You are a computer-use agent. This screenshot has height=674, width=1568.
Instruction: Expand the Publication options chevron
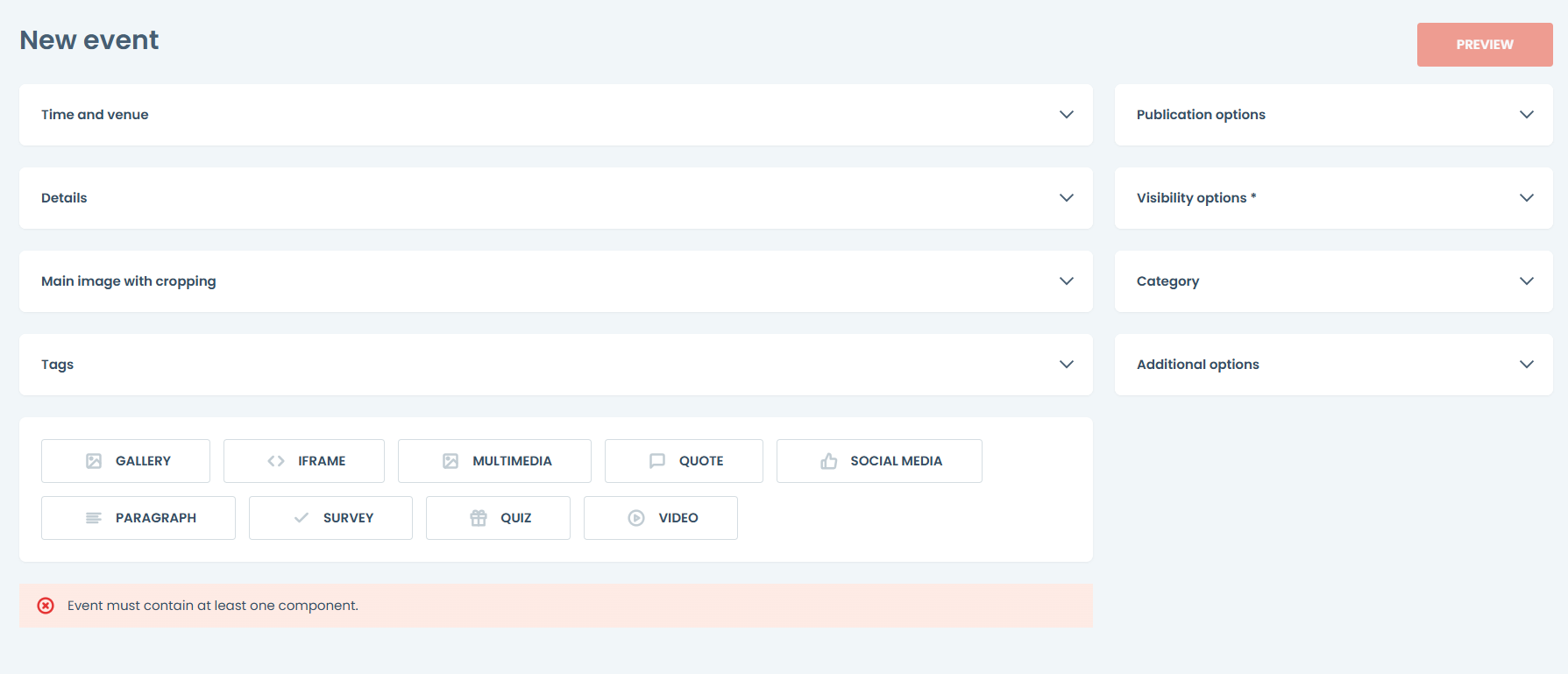(1527, 115)
